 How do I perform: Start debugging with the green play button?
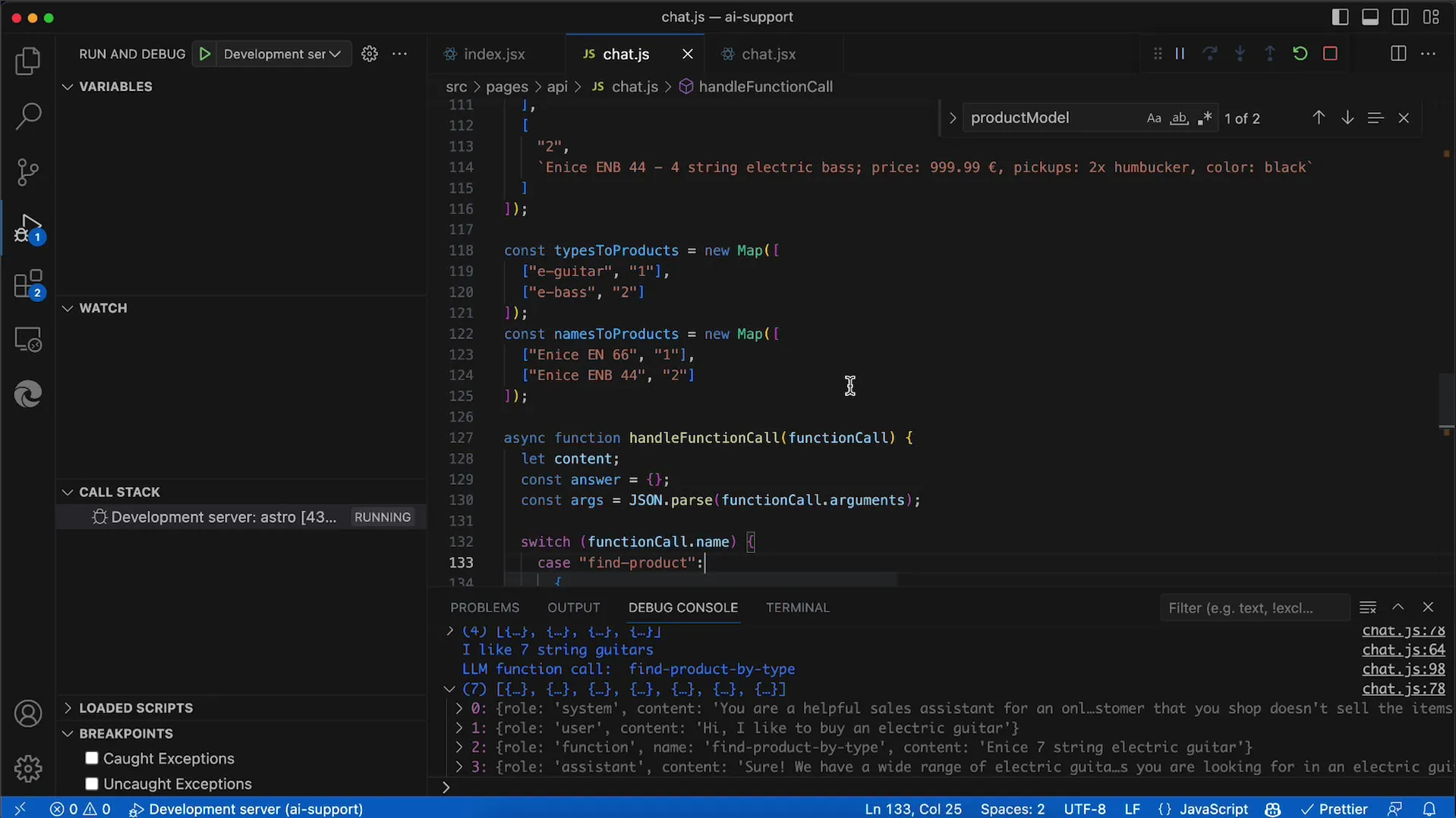(205, 54)
